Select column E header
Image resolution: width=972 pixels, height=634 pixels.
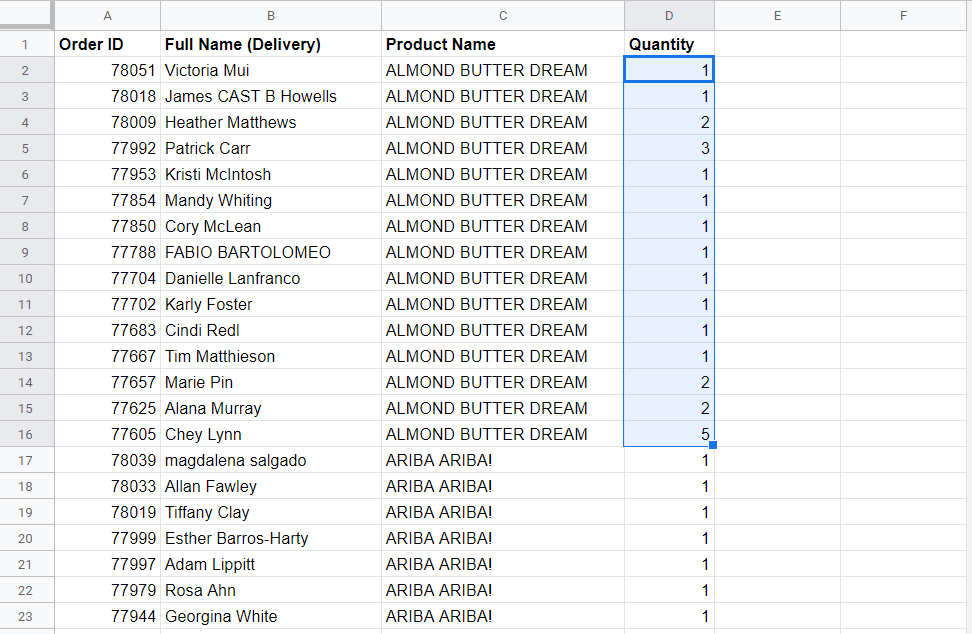point(777,15)
